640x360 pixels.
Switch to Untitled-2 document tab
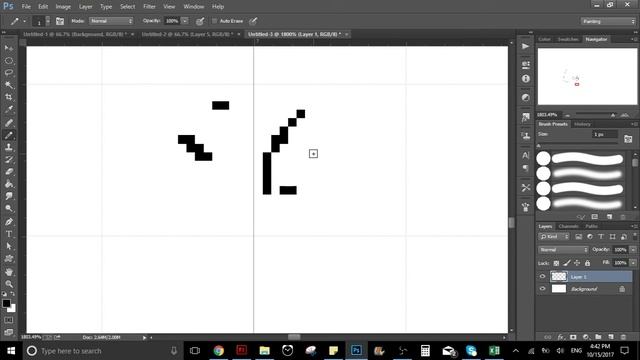coord(188,34)
